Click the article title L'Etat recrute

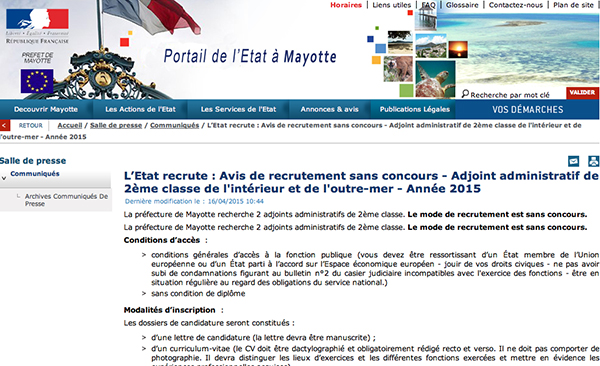click(x=361, y=182)
